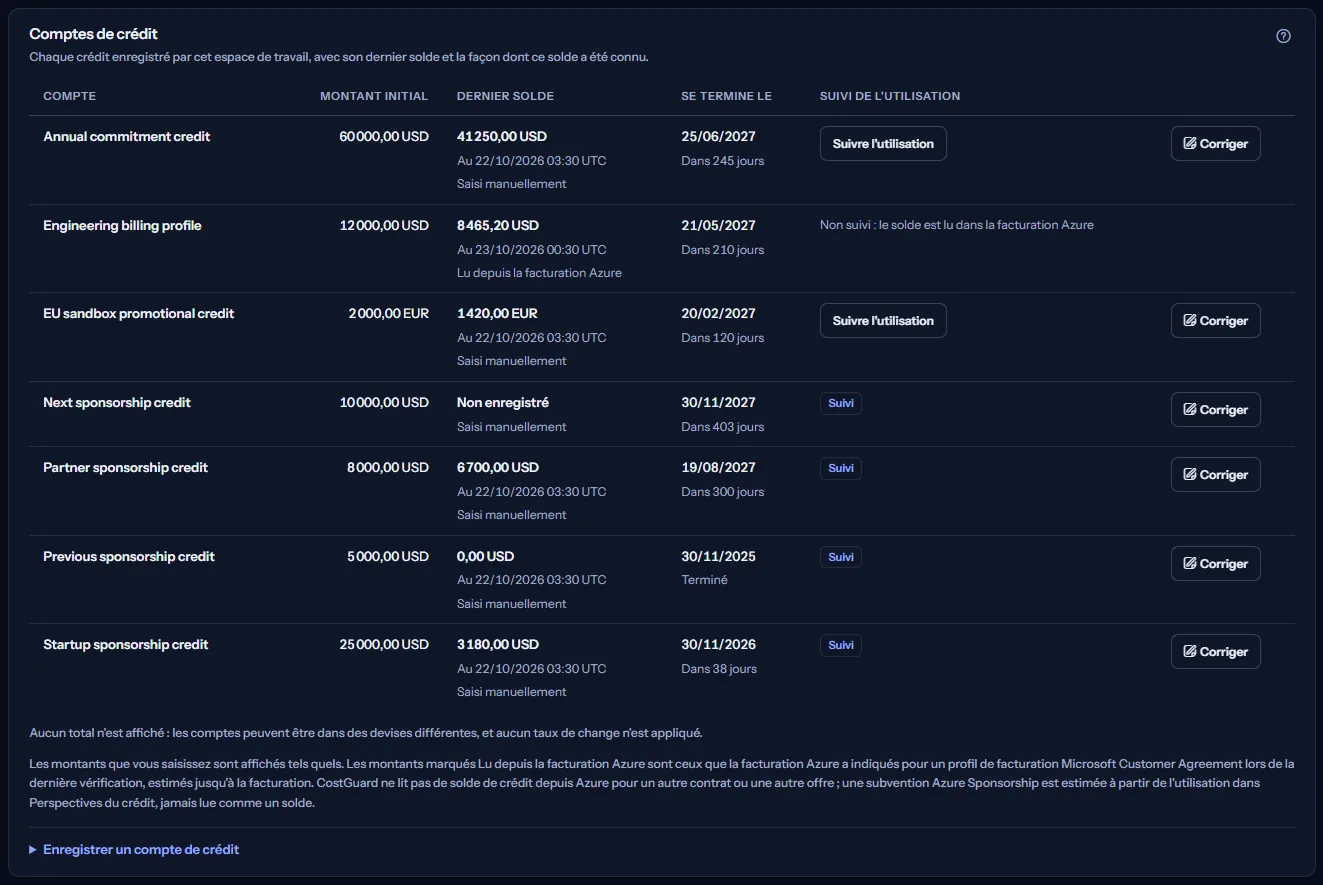Click Corriger for Partner sponsorship credit

click(1216, 474)
